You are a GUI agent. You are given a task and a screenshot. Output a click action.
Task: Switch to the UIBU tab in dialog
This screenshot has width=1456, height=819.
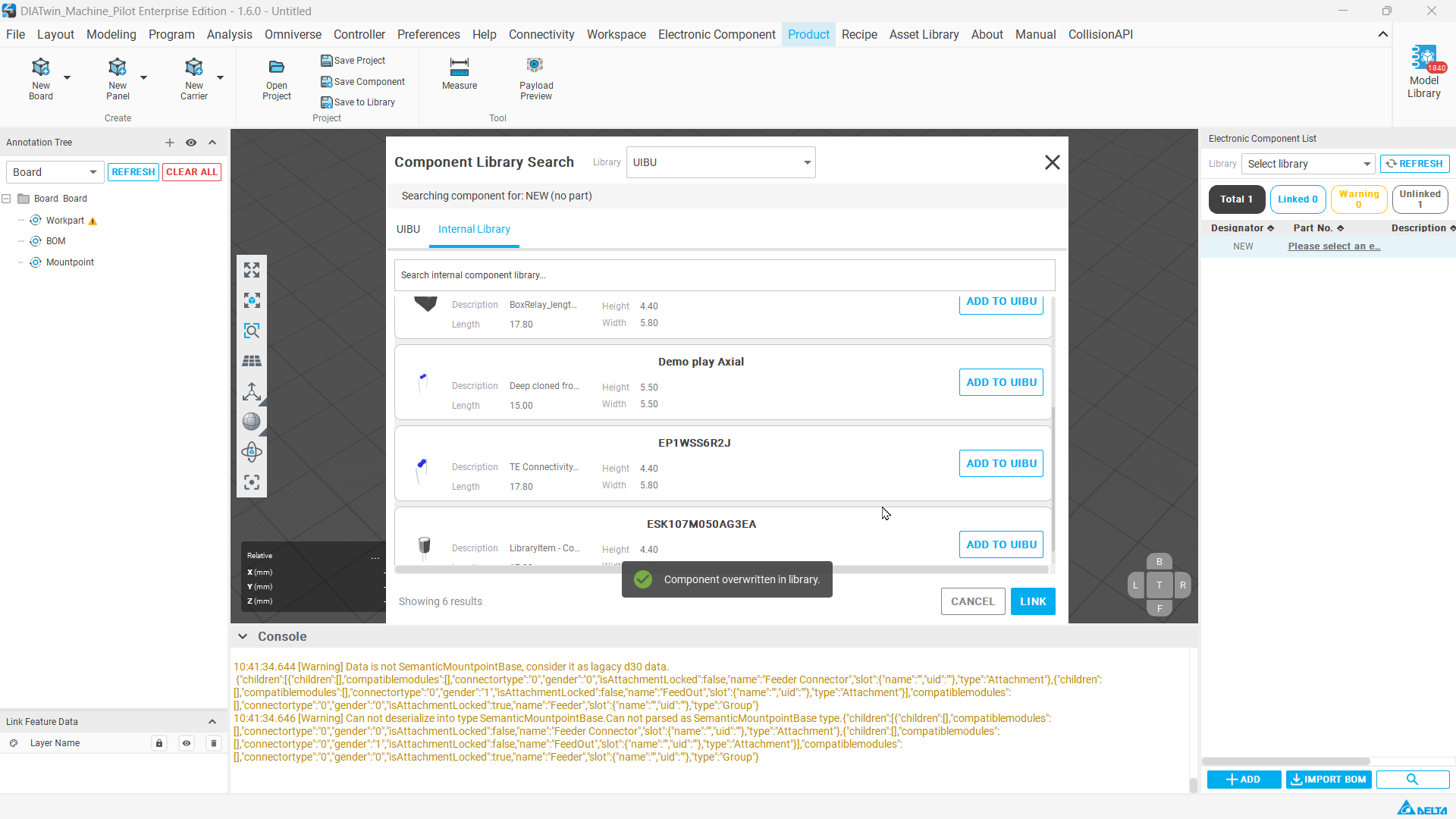[x=408, y=229]
